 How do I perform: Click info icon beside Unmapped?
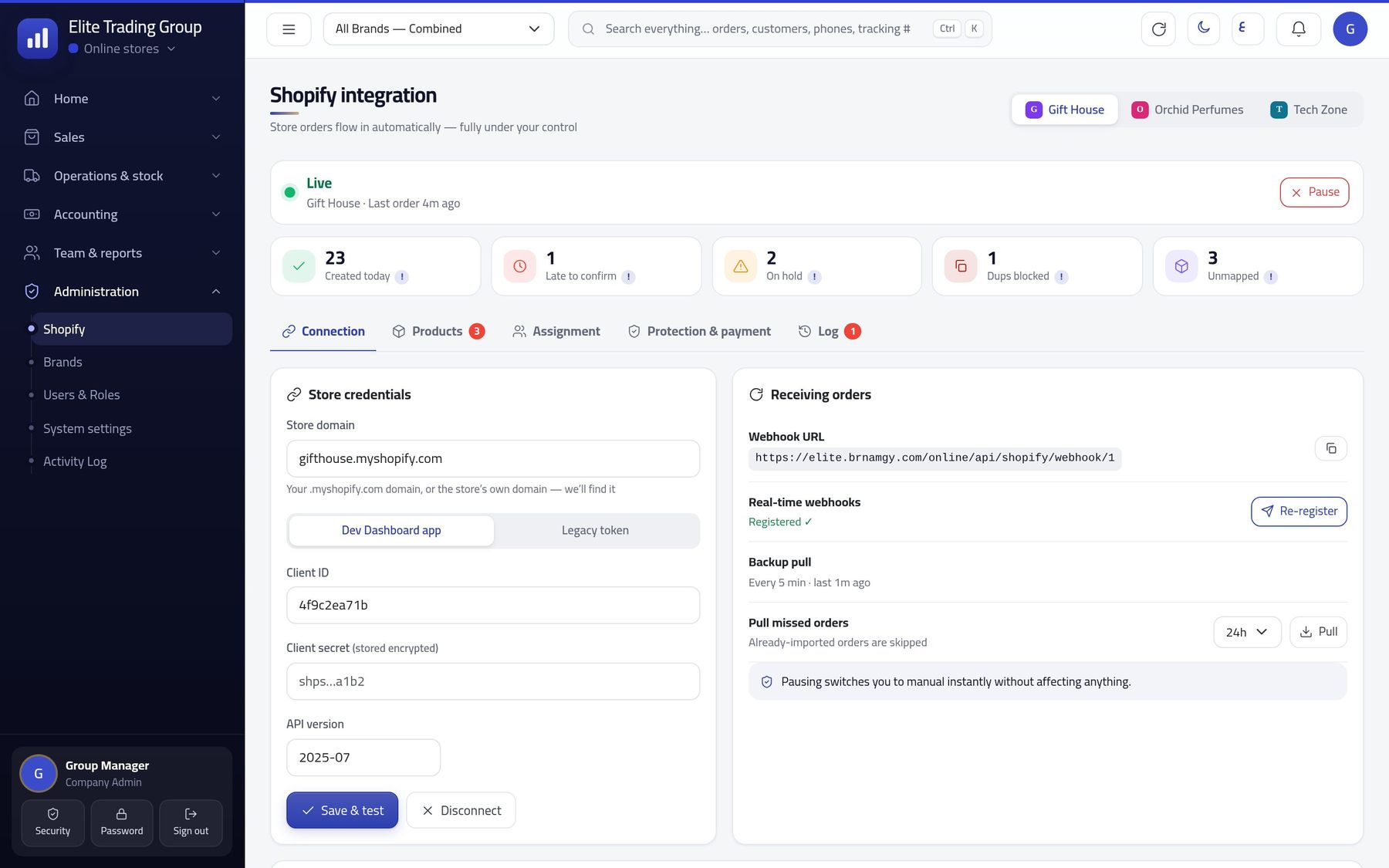click(x=1270, y=277)
